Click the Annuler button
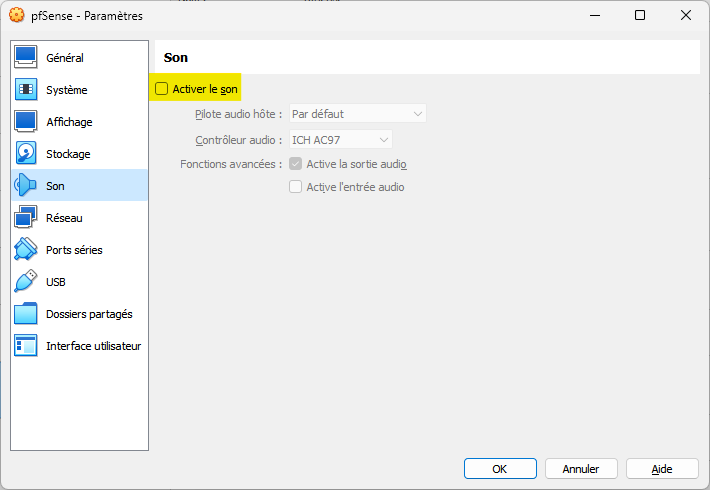The height and width of the screenshot is (490, 710). (581, 469)
